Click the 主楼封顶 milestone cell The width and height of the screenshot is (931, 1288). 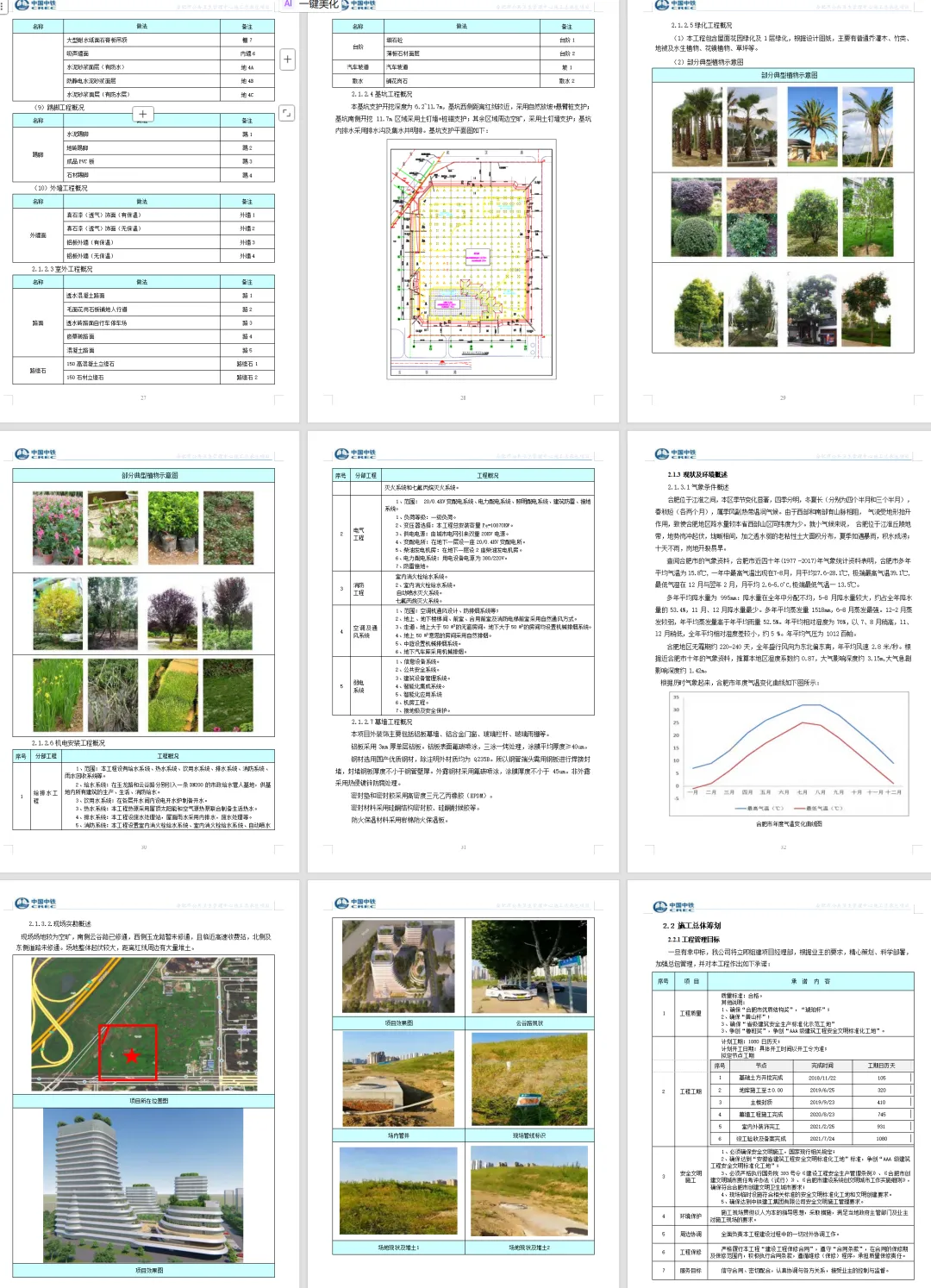coord(761,1102)
